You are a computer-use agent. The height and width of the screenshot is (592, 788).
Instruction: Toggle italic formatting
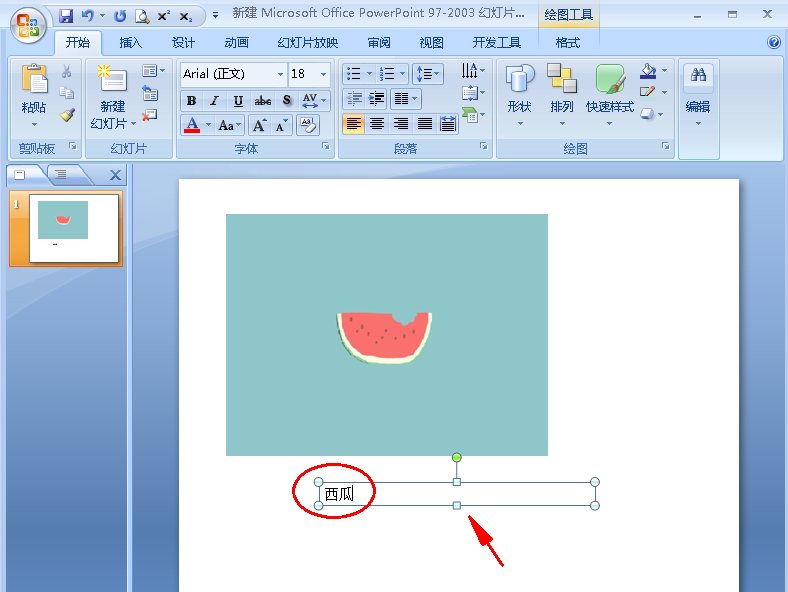214,101
